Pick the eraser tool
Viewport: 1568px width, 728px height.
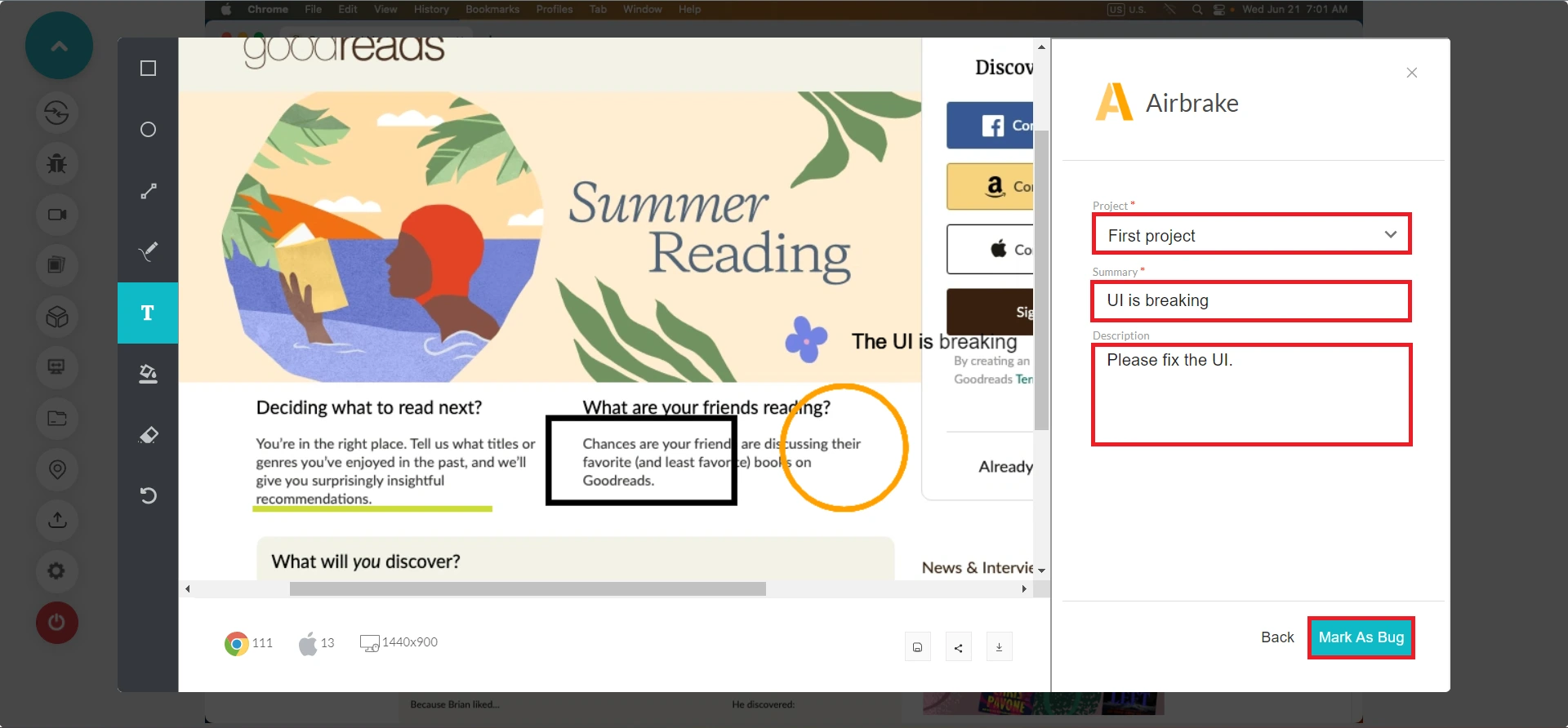point(148,435)
